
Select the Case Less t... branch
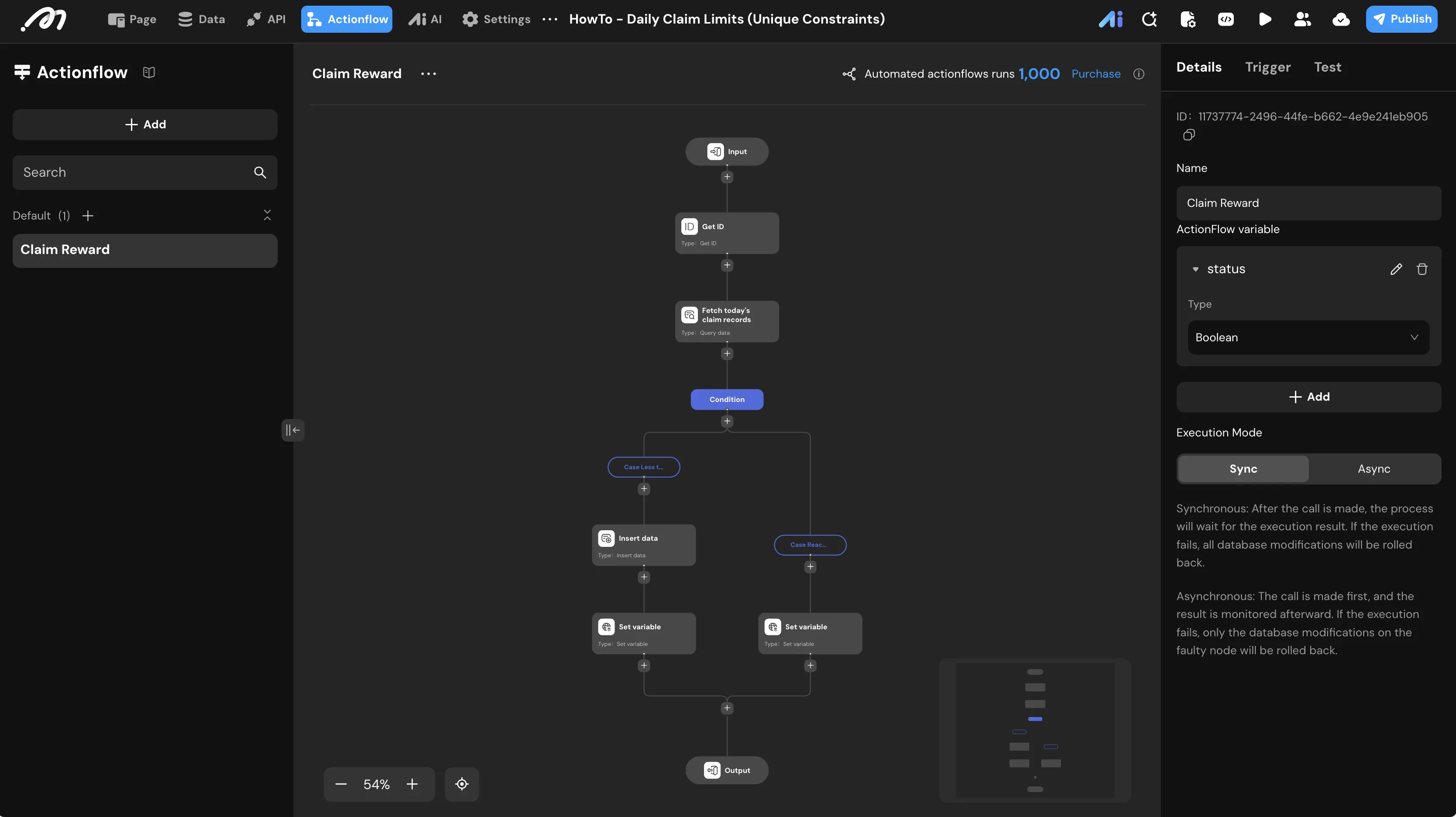click(644, 467)
